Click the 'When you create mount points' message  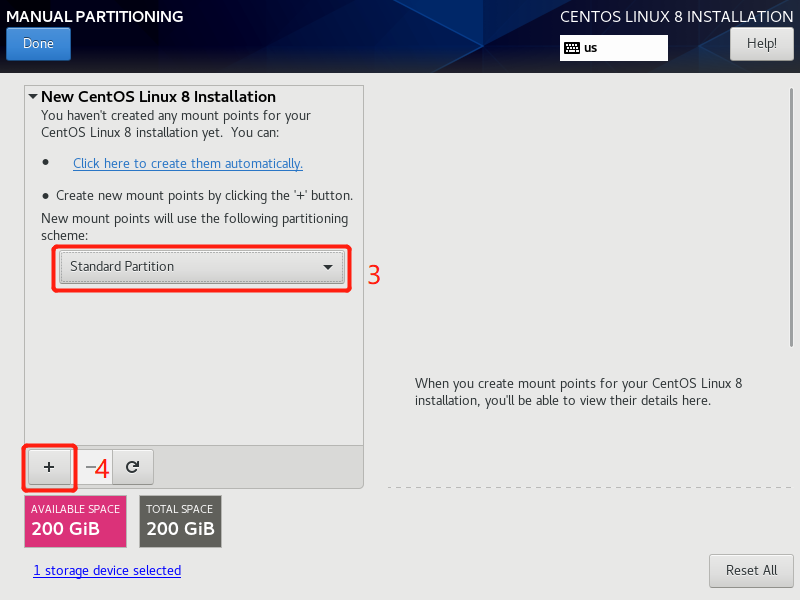578,392
